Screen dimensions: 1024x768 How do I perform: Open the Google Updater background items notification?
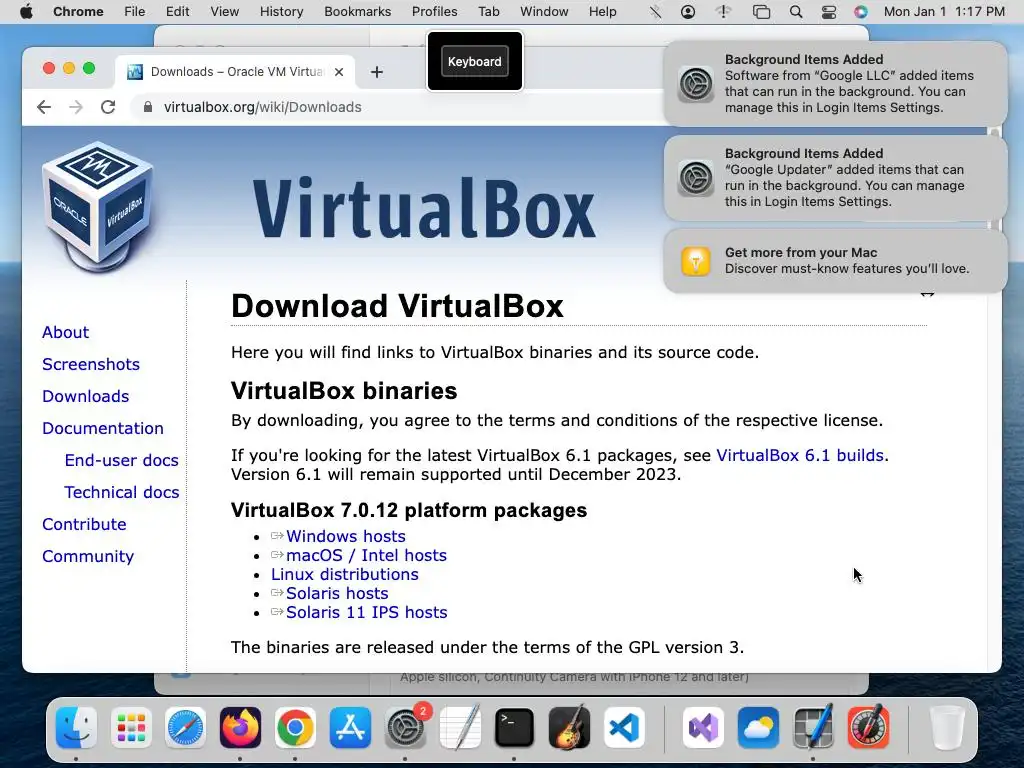835,178
